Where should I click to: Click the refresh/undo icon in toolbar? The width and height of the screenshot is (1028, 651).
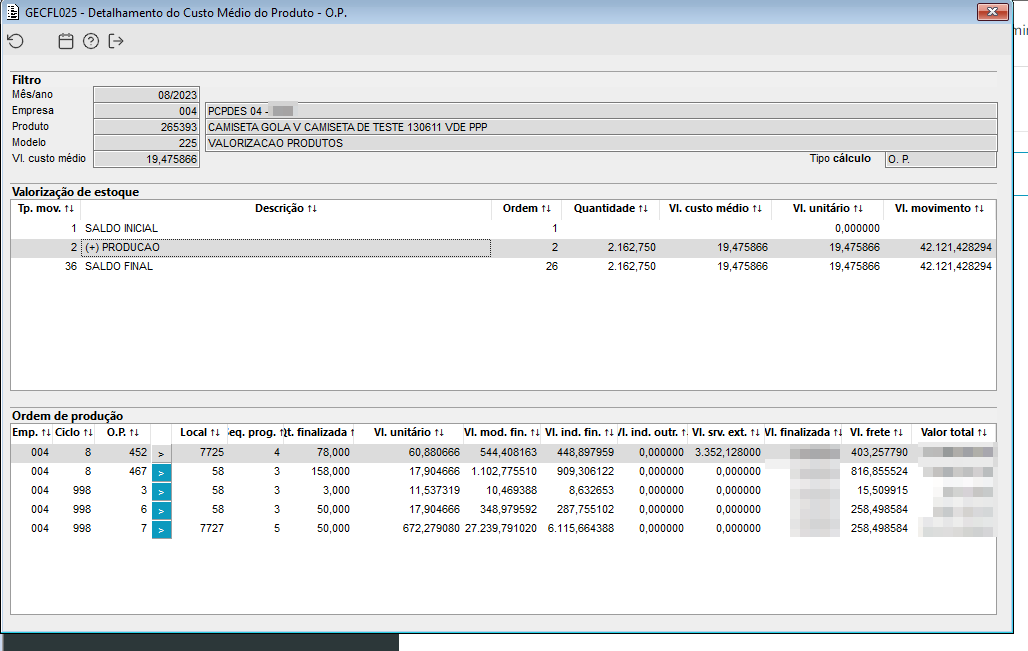click(16, 41)
